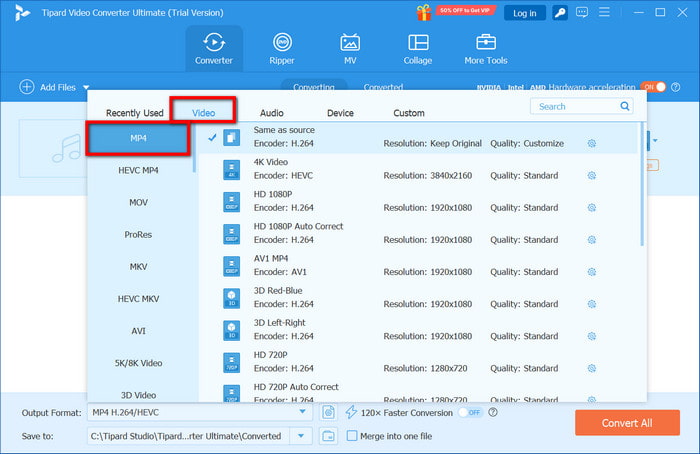Select the HD 720P preset
Viewport: 700px width, 454px height.
point(418,362)
